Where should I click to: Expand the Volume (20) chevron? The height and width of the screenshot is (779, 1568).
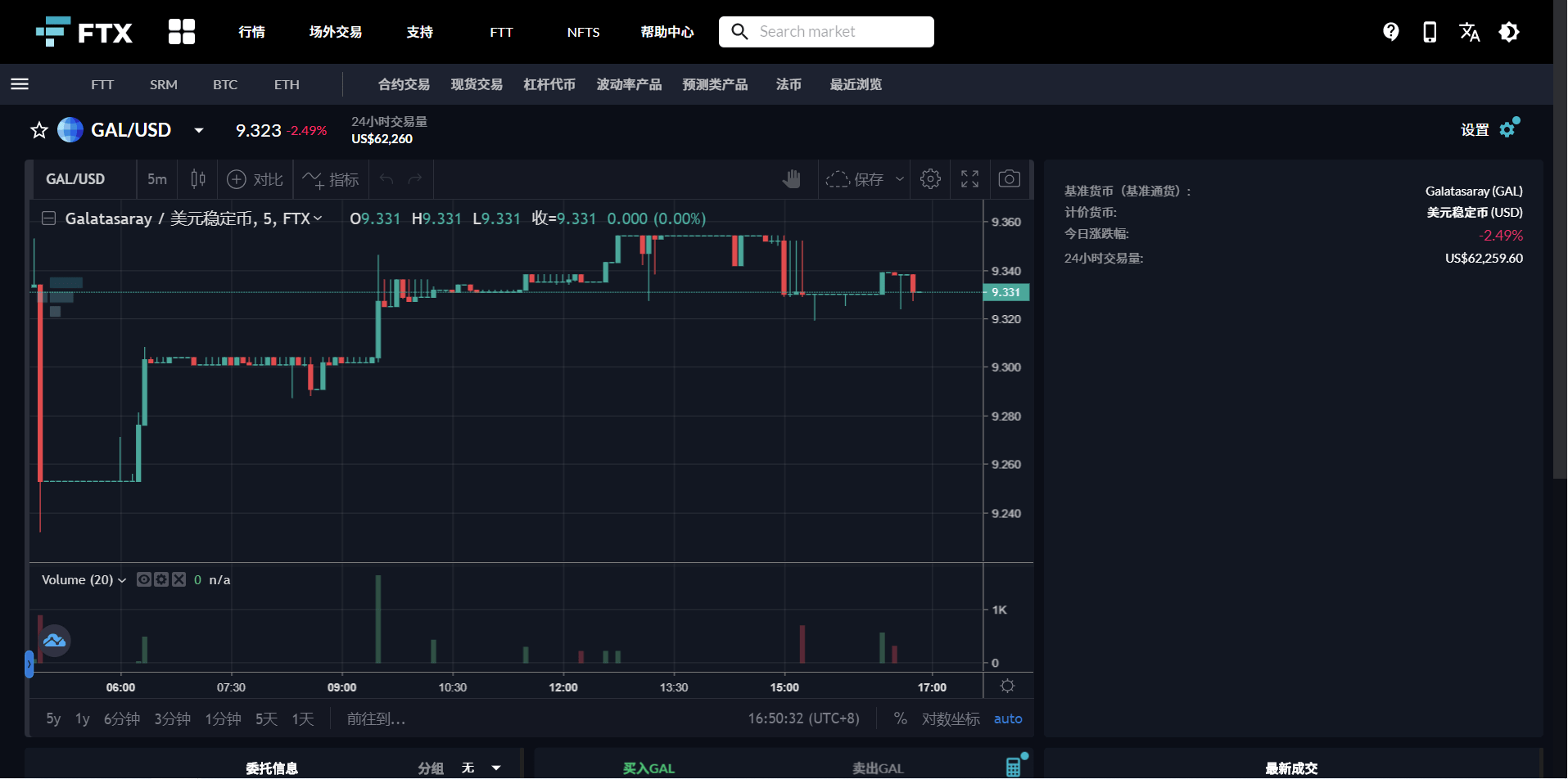(x=122, y=580)
